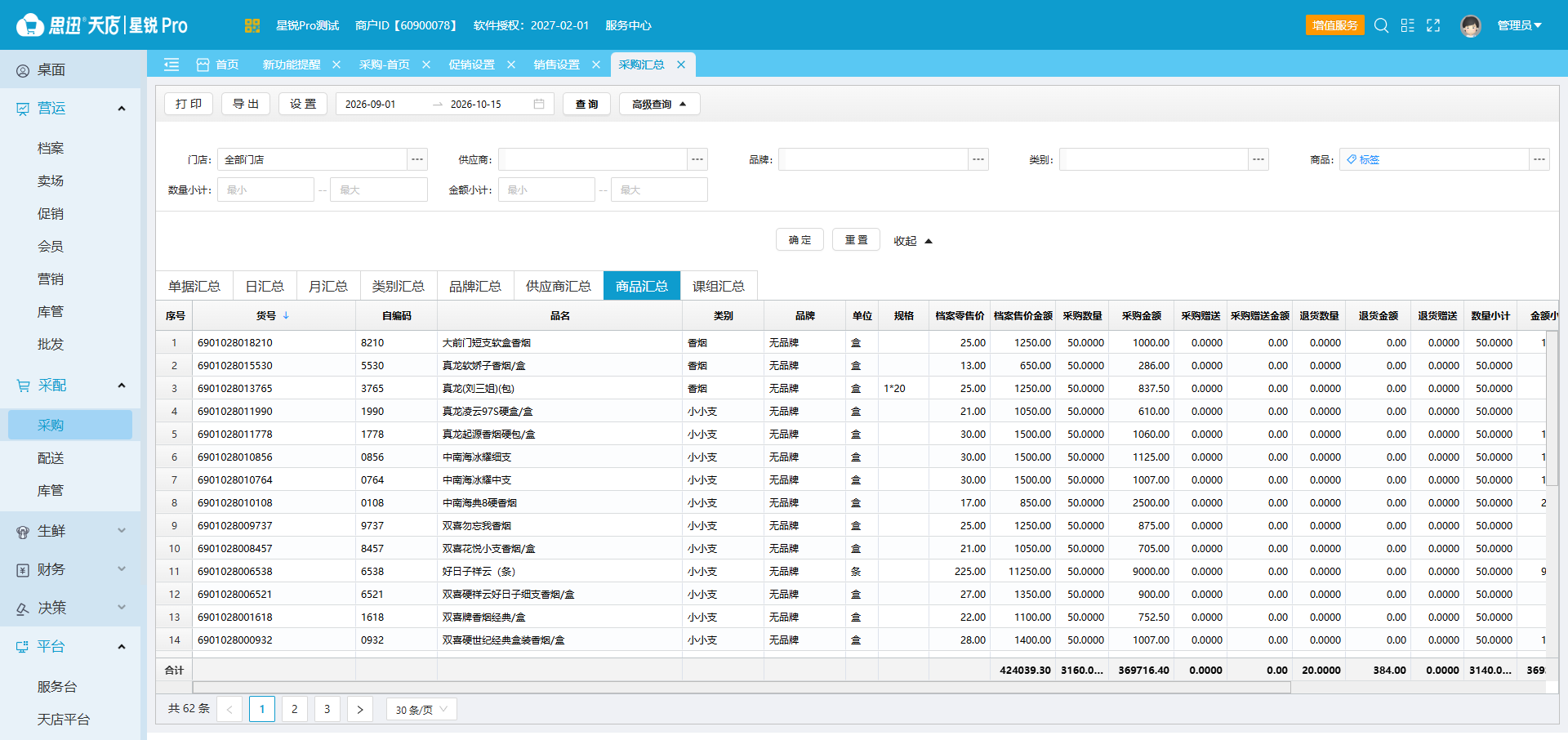Expand the 管理员 user dropdown
This screenshot has height=740, width=1568.
(x=1519, y=25)
